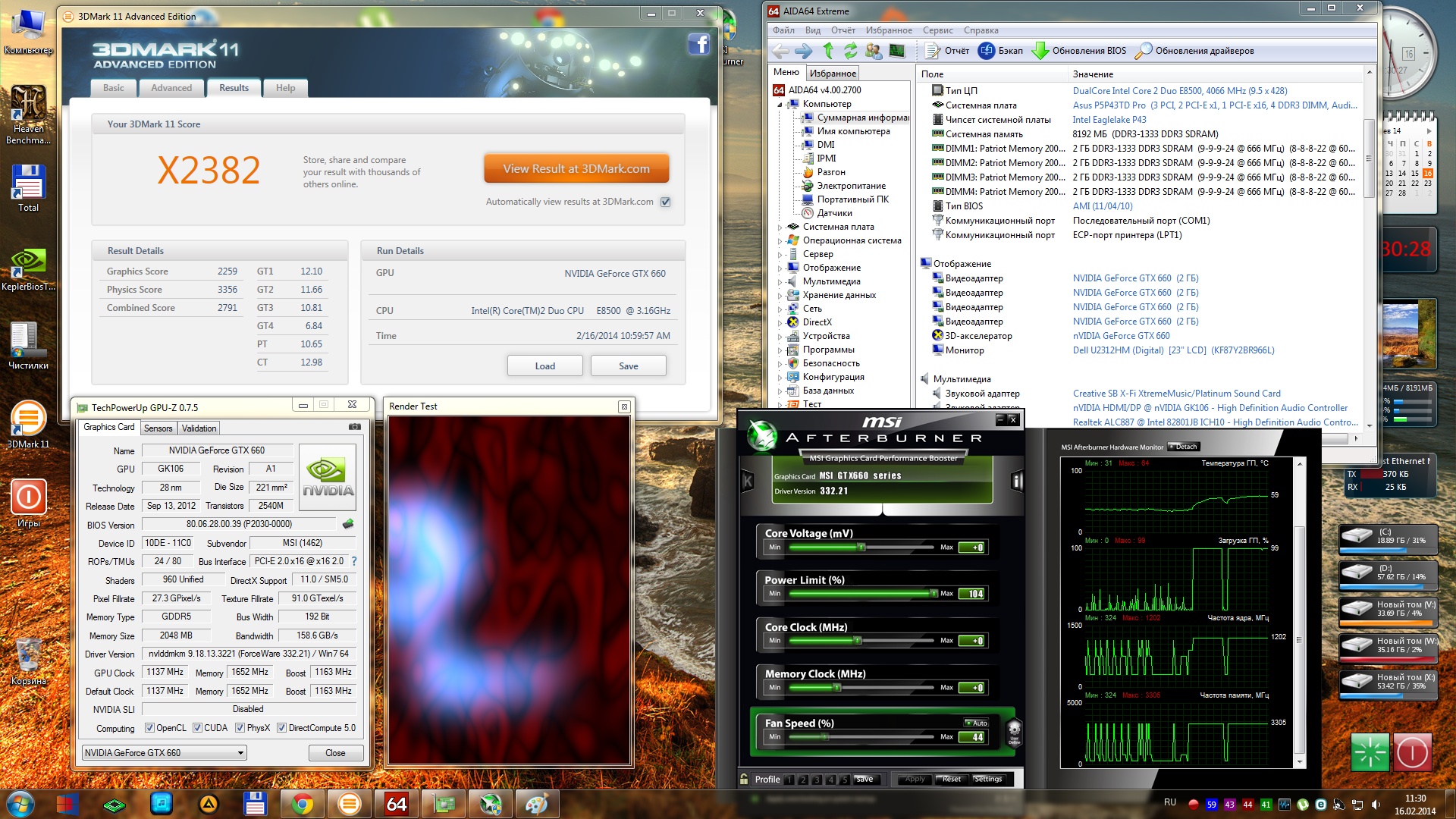Screen dimensions: 1456x819
Task: Click AIDA64 refresh toolbar icon
Action: point(851,51)
